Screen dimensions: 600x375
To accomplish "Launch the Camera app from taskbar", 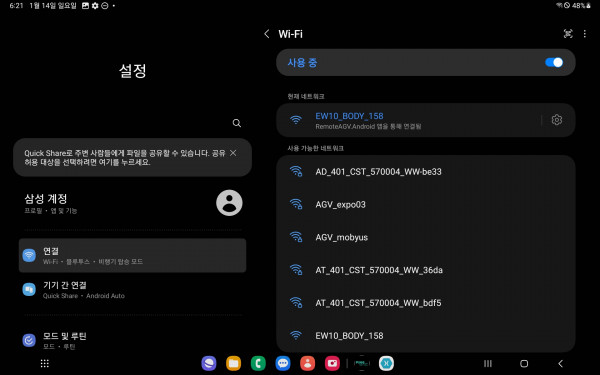I will 332,363.
